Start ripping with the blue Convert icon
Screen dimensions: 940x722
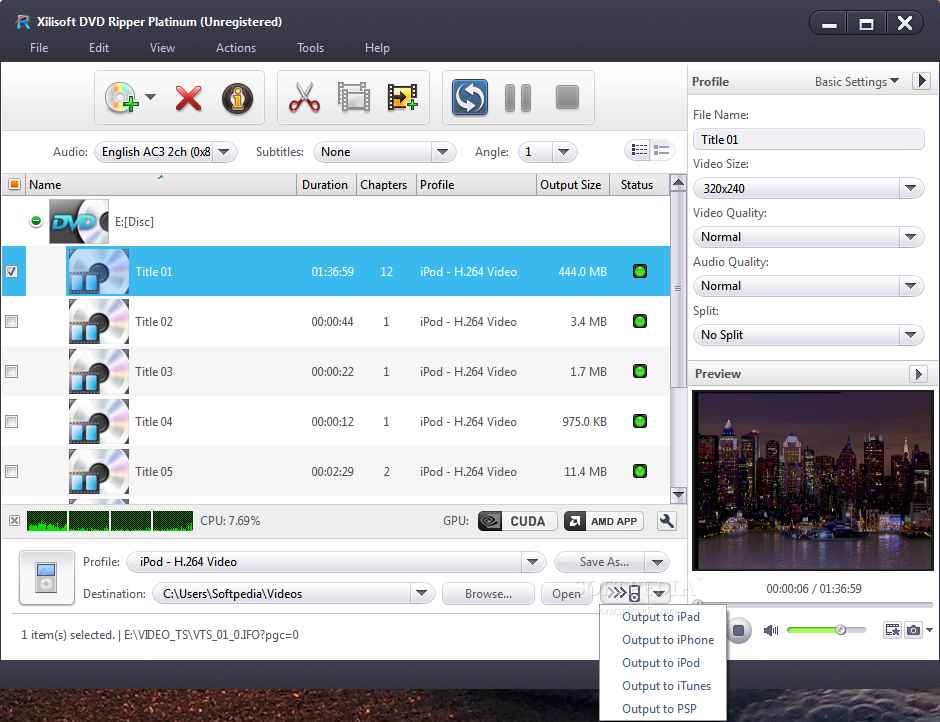(469, 97)
